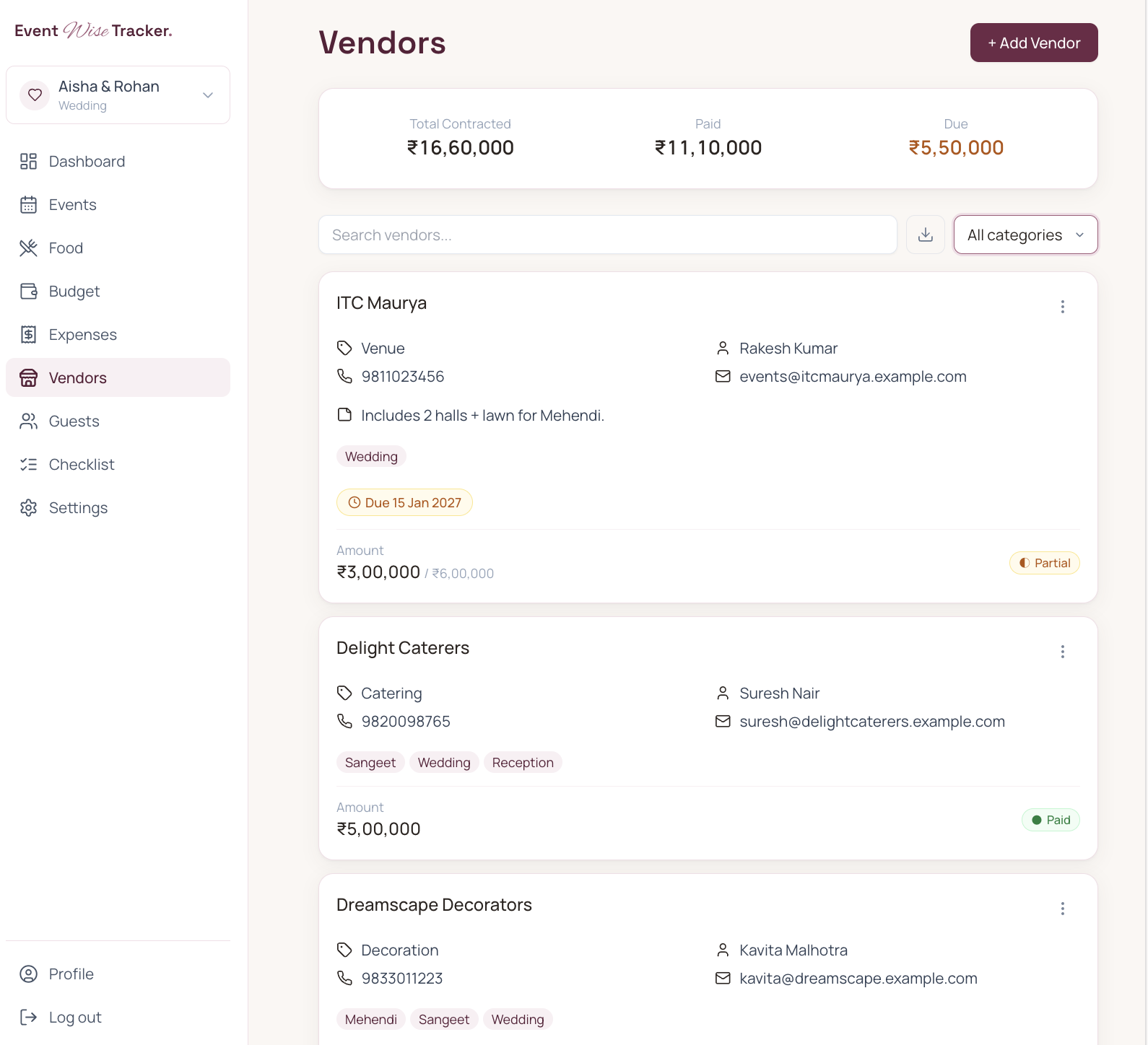Click the note Includes 2 halls + lawn
The height and width of the screenshot is (1045, 1148).
tap(482, 416)
